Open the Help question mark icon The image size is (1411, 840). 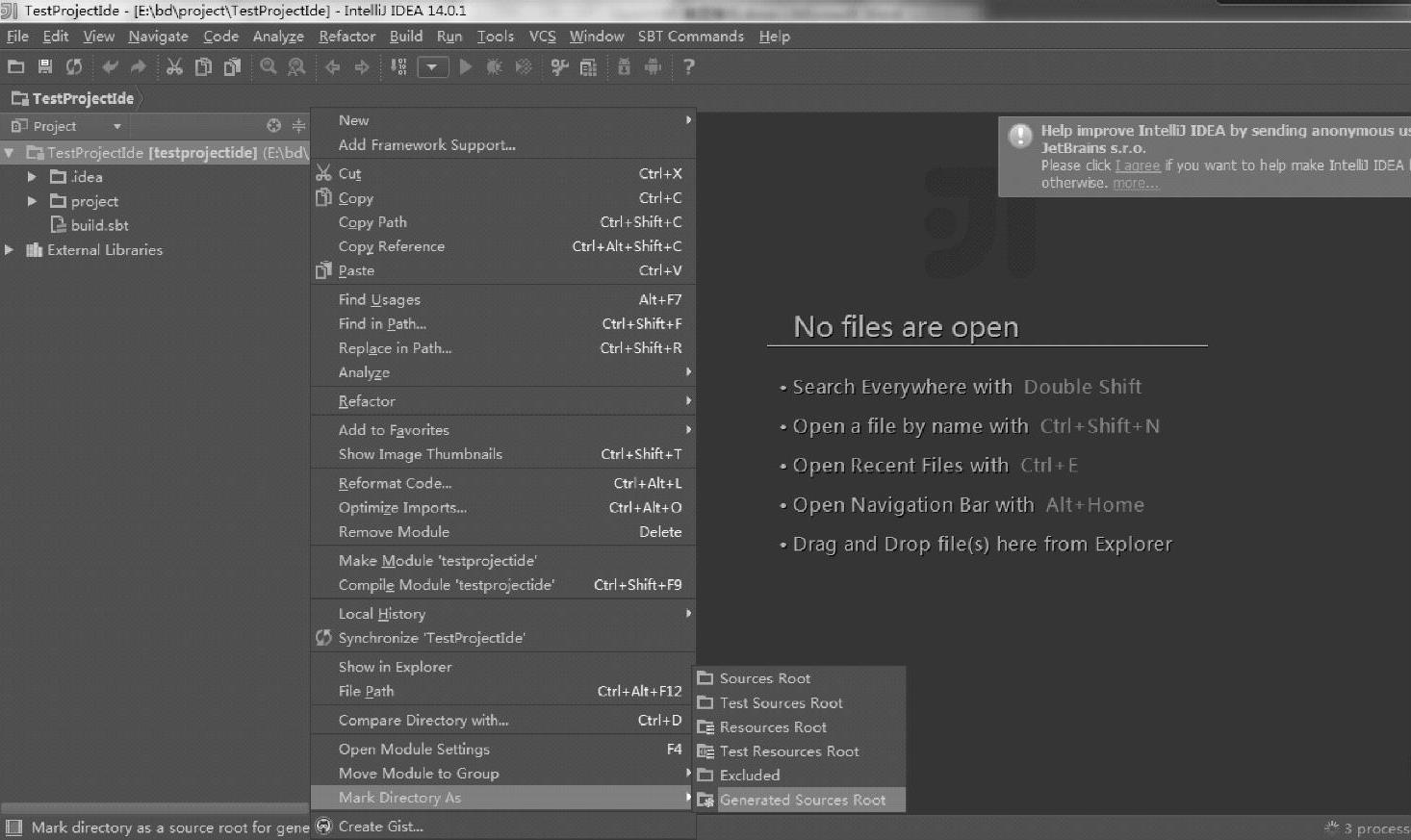(x=688, y=66)
